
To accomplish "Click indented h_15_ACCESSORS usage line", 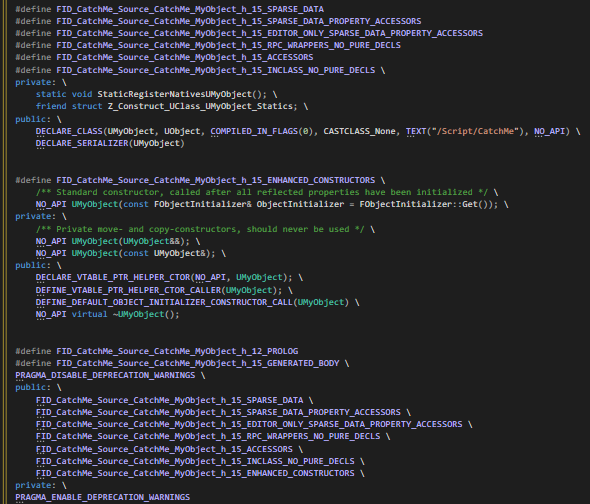I will pos(164,449).
